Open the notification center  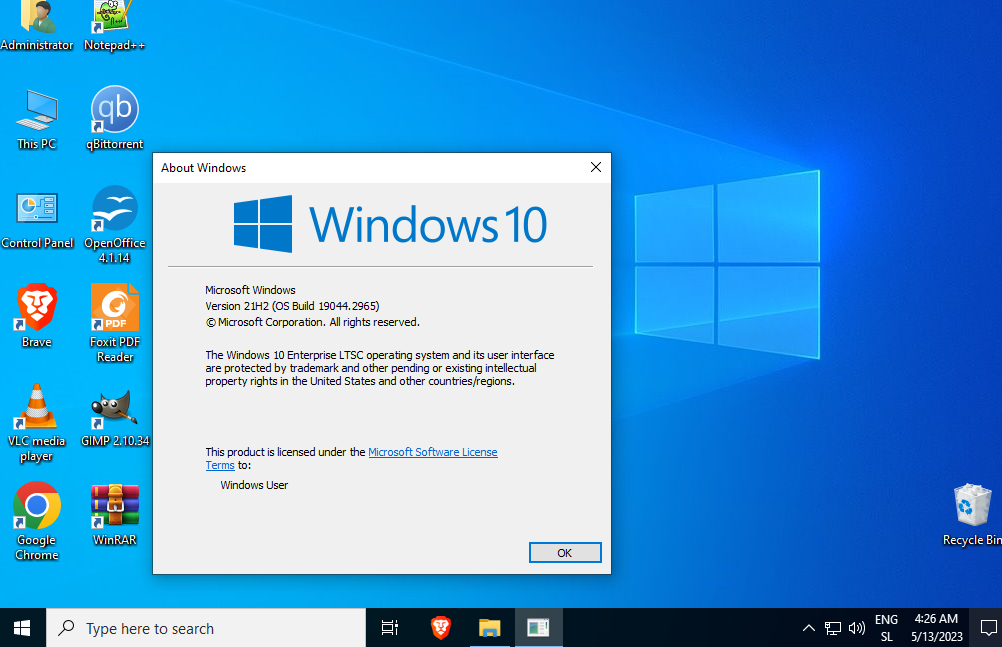click(989, 628)
